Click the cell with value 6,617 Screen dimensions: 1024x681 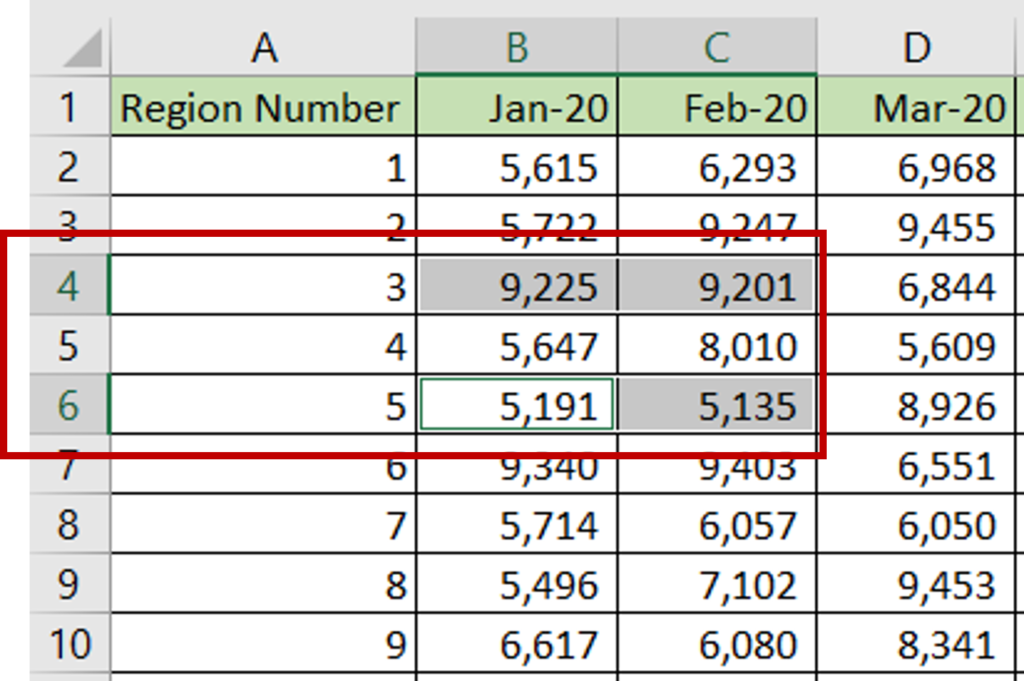[x=516, y=645]
